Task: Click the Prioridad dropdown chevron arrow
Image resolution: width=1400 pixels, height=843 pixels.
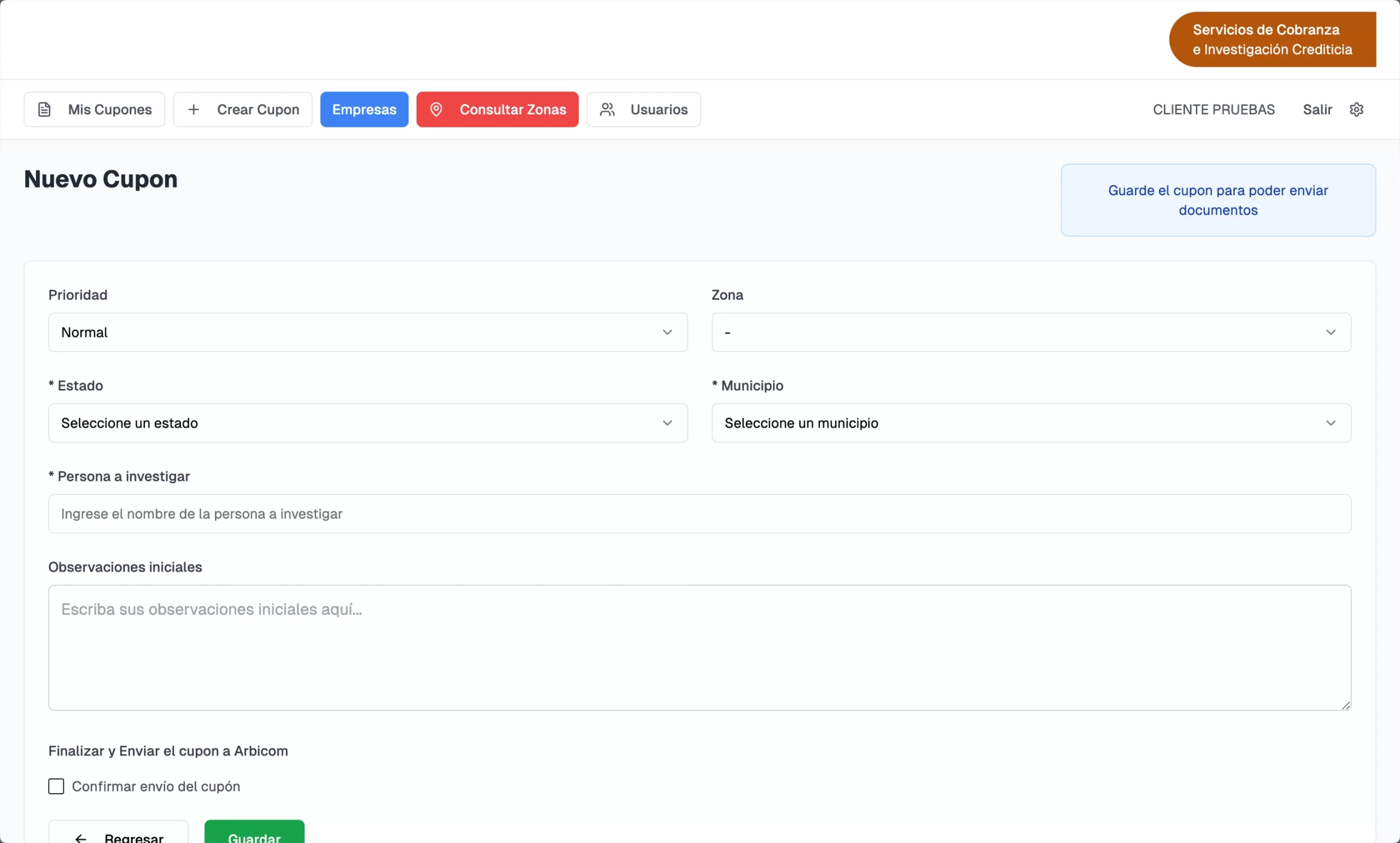Action: [x=667, y=332]
